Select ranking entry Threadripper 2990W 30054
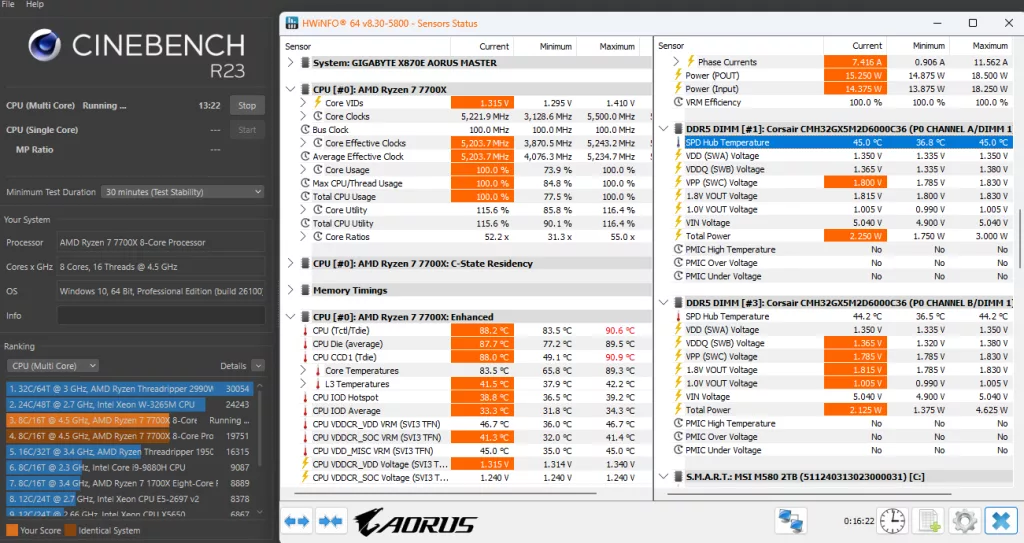1024x543 pixels. point(129,388)
